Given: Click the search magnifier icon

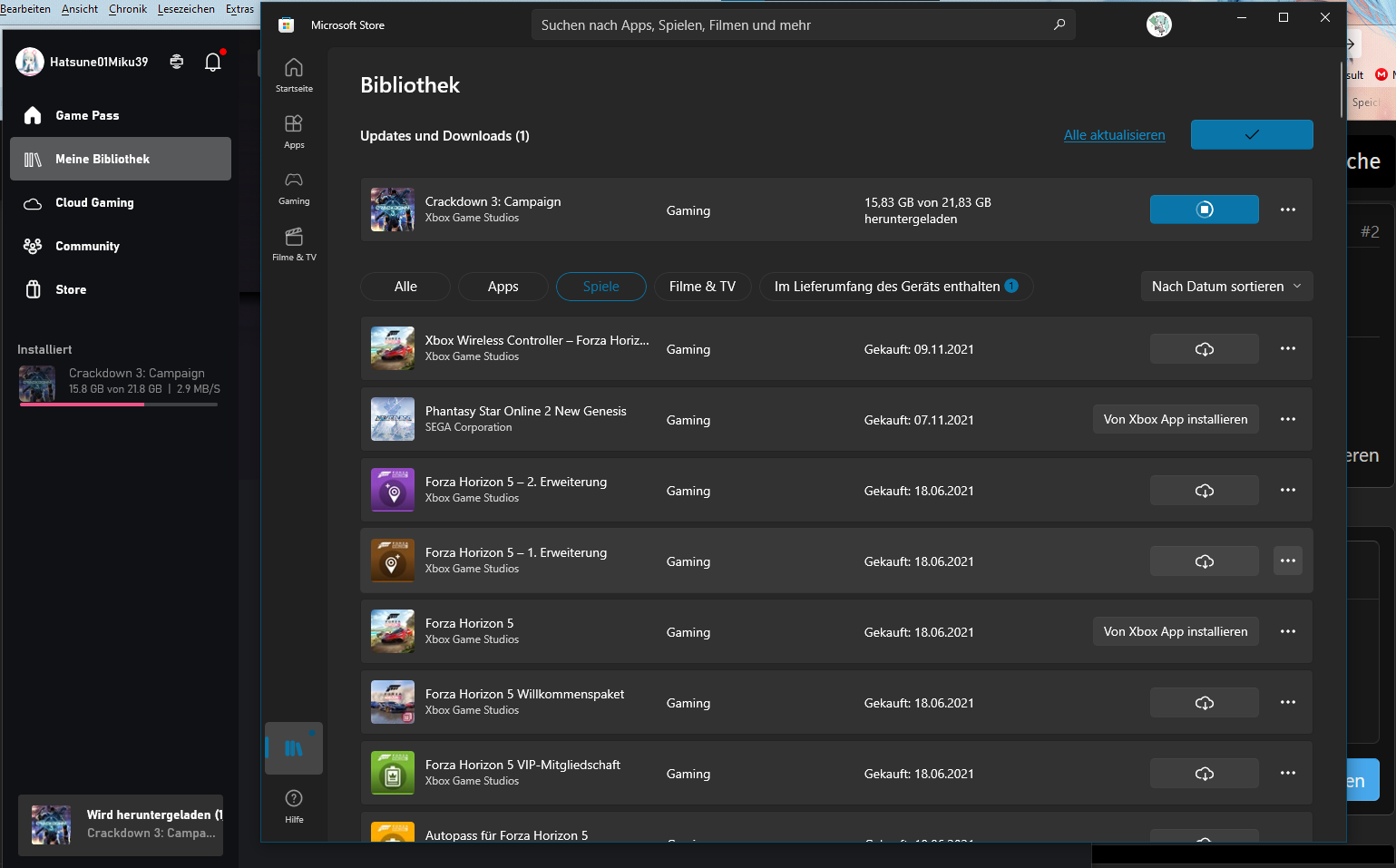Looking at the screenshot, I should click(1059, 24).
